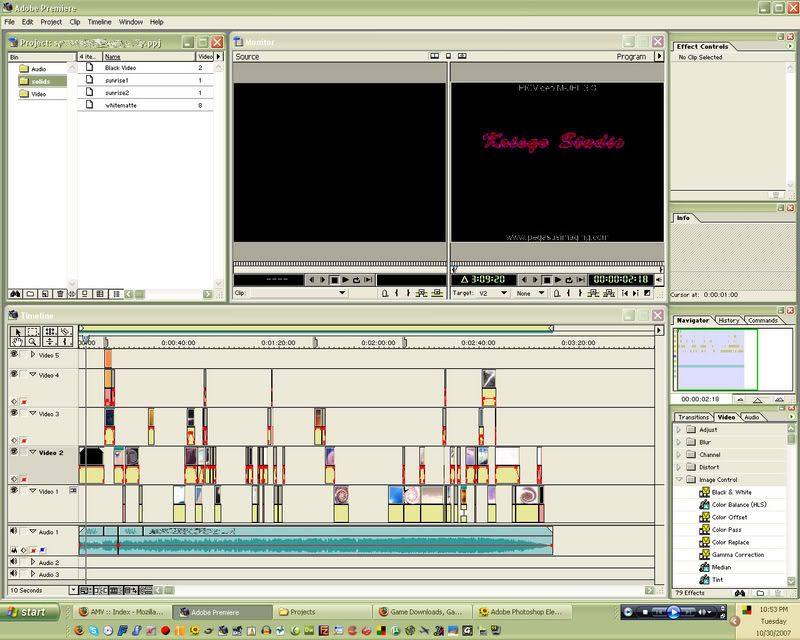Screen dimensions: 800x640
Task: Select the Color Balance (HLS) effect
Action: (x=738, y=504)
